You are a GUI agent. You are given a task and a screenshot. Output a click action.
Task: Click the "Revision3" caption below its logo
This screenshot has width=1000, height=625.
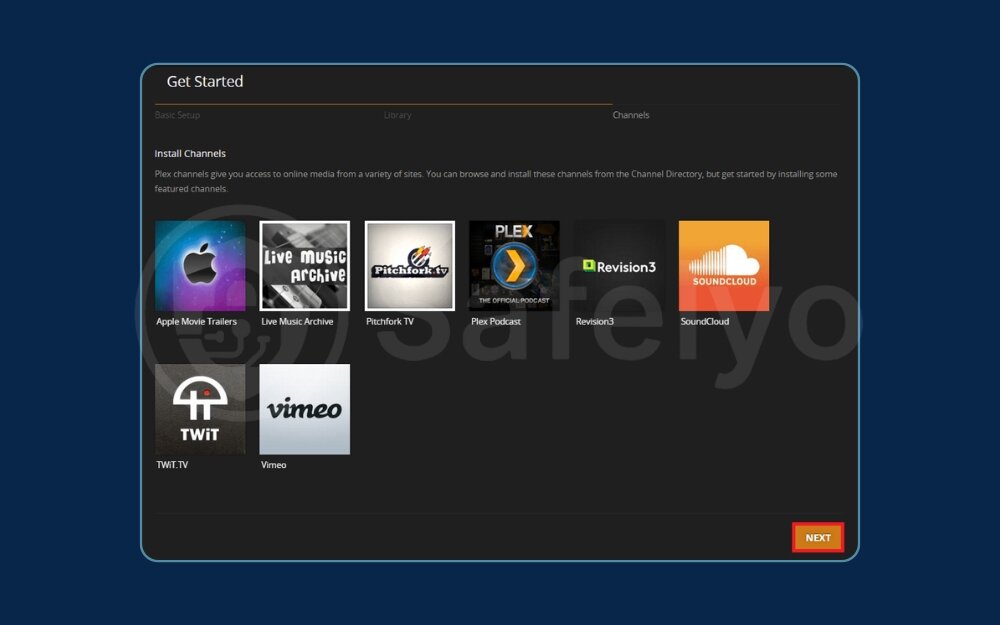pos(595,322)
